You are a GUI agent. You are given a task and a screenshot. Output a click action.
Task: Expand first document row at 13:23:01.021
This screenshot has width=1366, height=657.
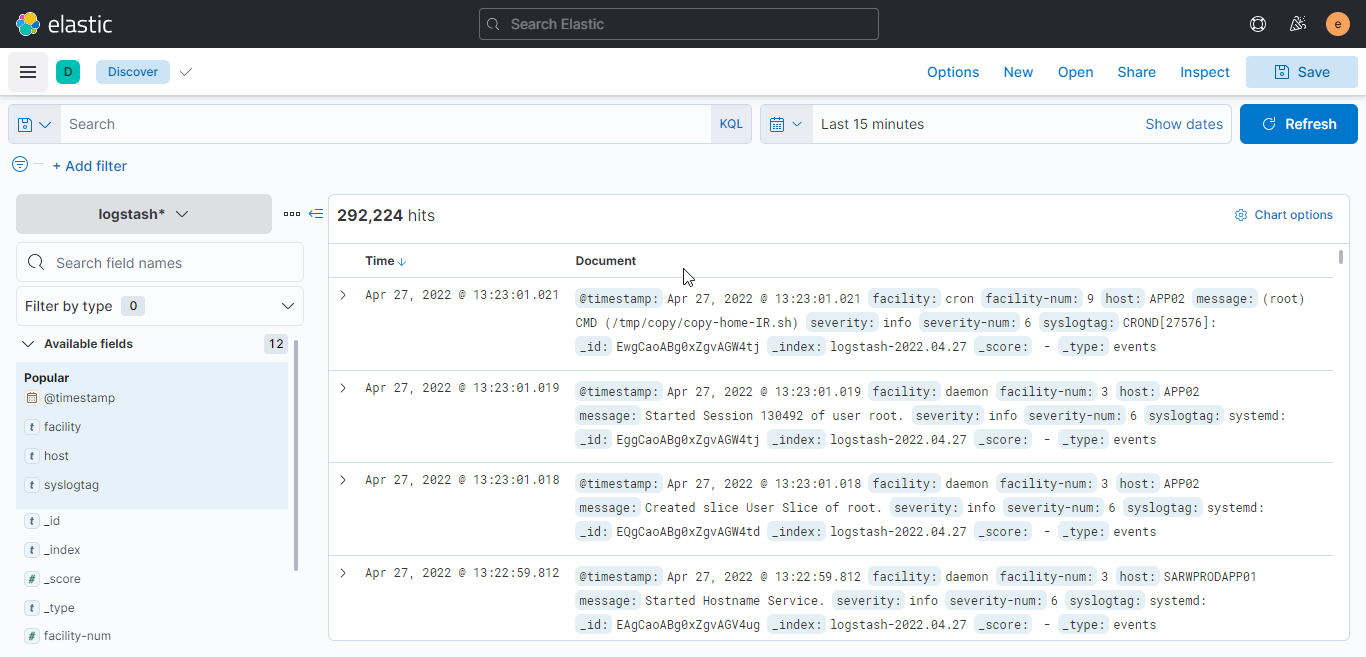(343, 295)
